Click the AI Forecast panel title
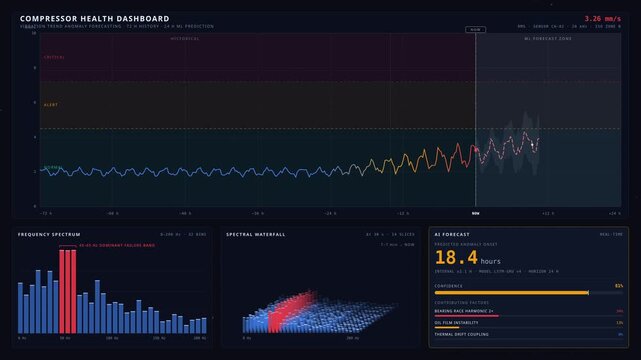641x360 pixels. [x=452, y=235]
